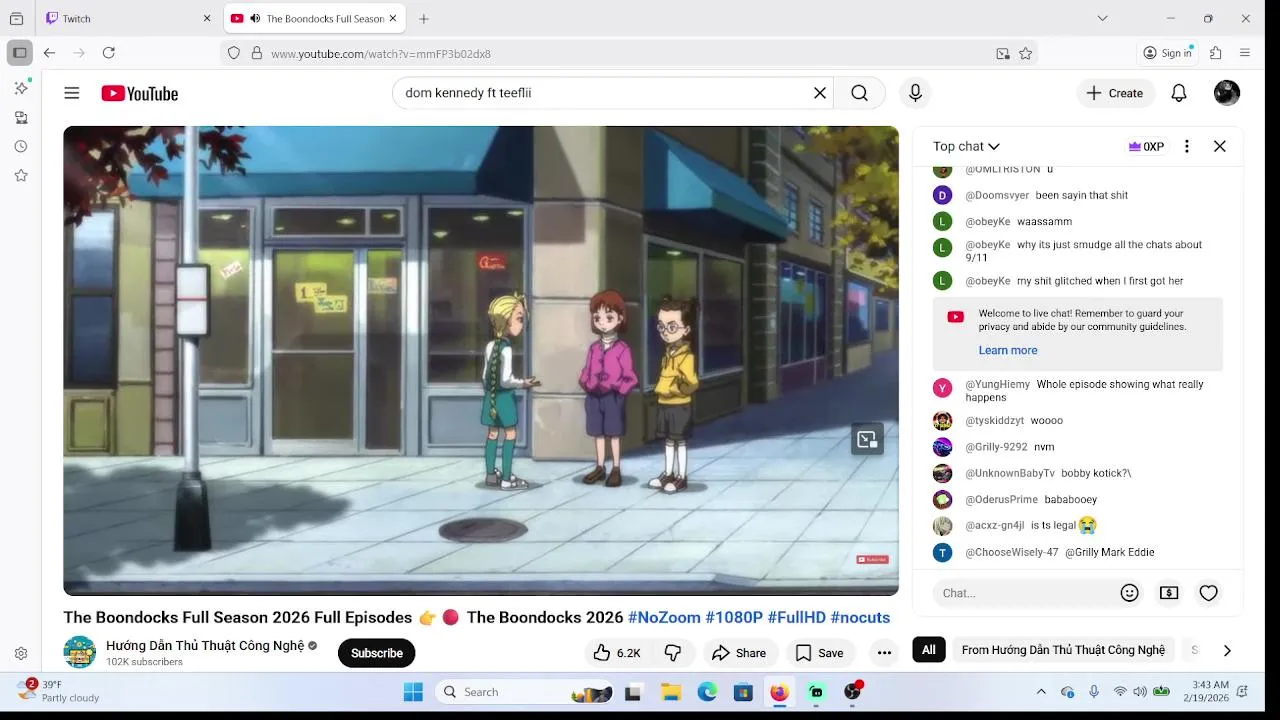Viewport: 1280px width, 720px height.
Task: Focus the live chat message field
Action: tap(1025, 593)
